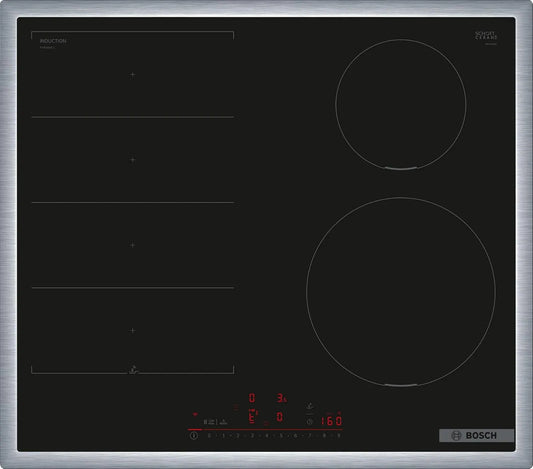Screen dimensions: 533x469
Task: Set power level 9 on the slider
Action: [339, 435]
